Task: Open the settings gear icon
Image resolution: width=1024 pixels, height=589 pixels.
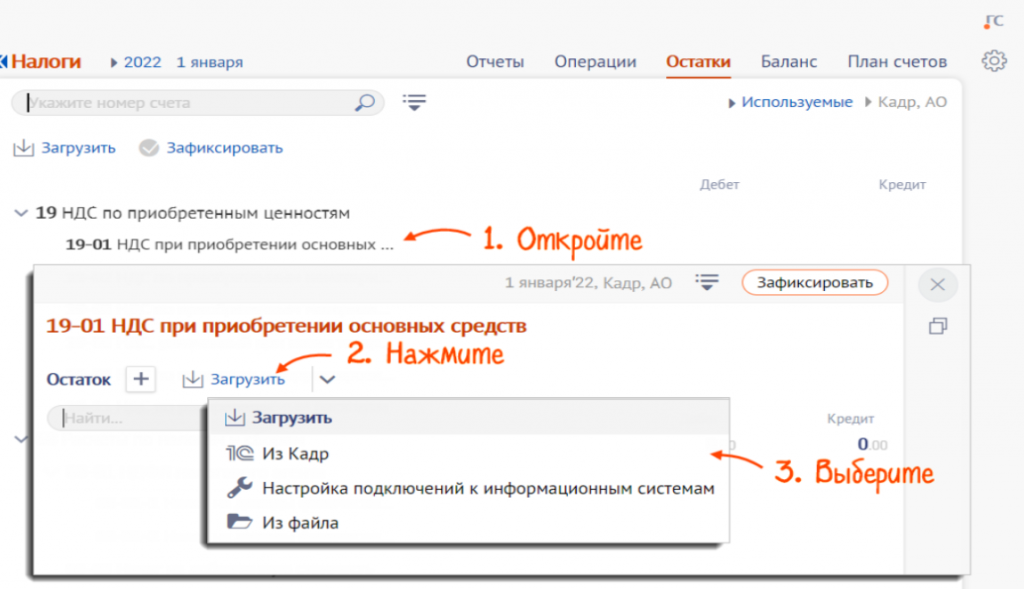Action: [993, 61]
